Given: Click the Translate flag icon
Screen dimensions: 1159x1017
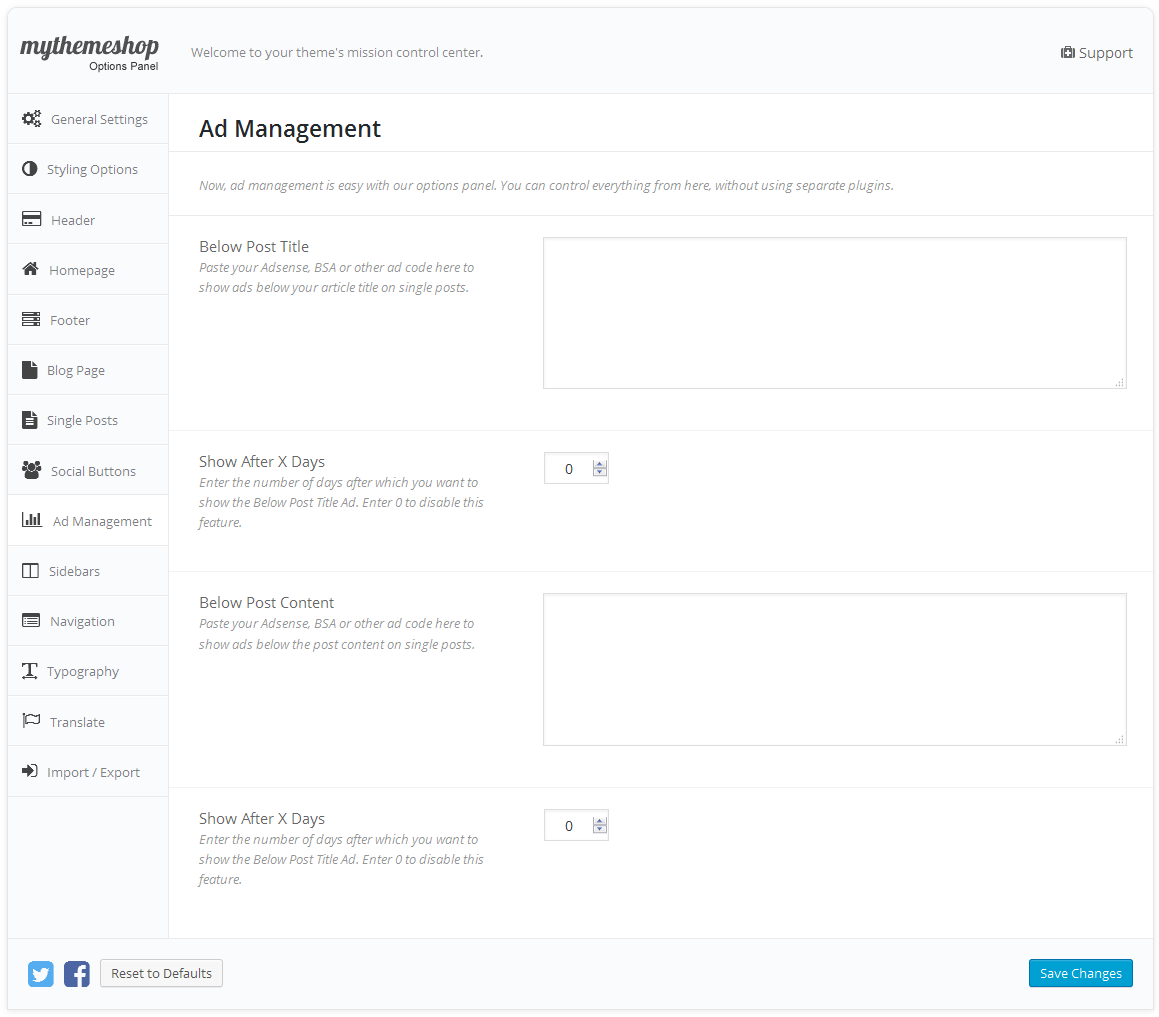Looking at the screenshot, I should [x=31, y=721].
